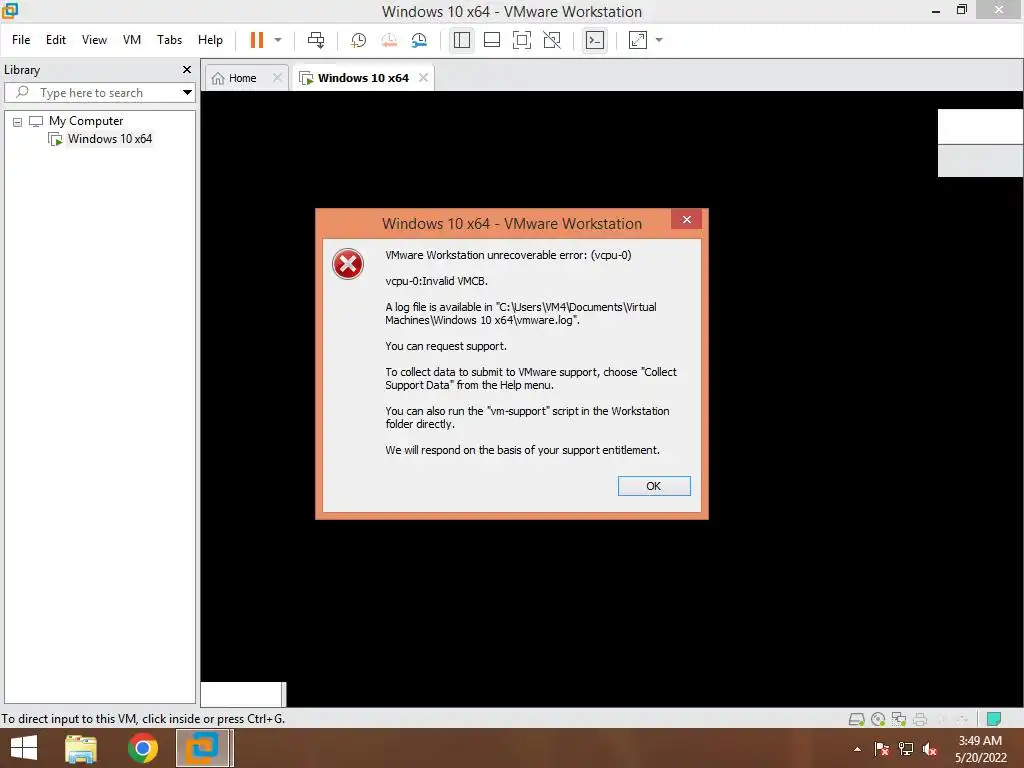Image resolution: width=1024 pixels, height=768 pixels.
Task: Click OK in the error dialog
Action: (x=654, y=486)
